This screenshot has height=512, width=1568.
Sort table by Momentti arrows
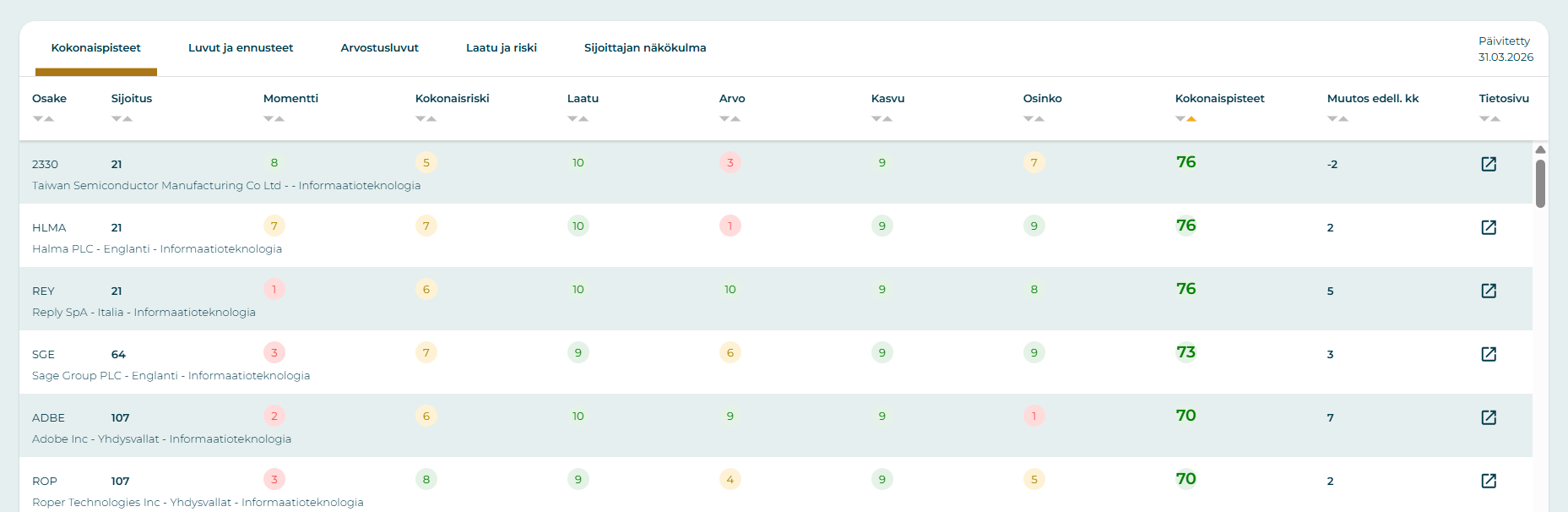[x=274, y=119]
